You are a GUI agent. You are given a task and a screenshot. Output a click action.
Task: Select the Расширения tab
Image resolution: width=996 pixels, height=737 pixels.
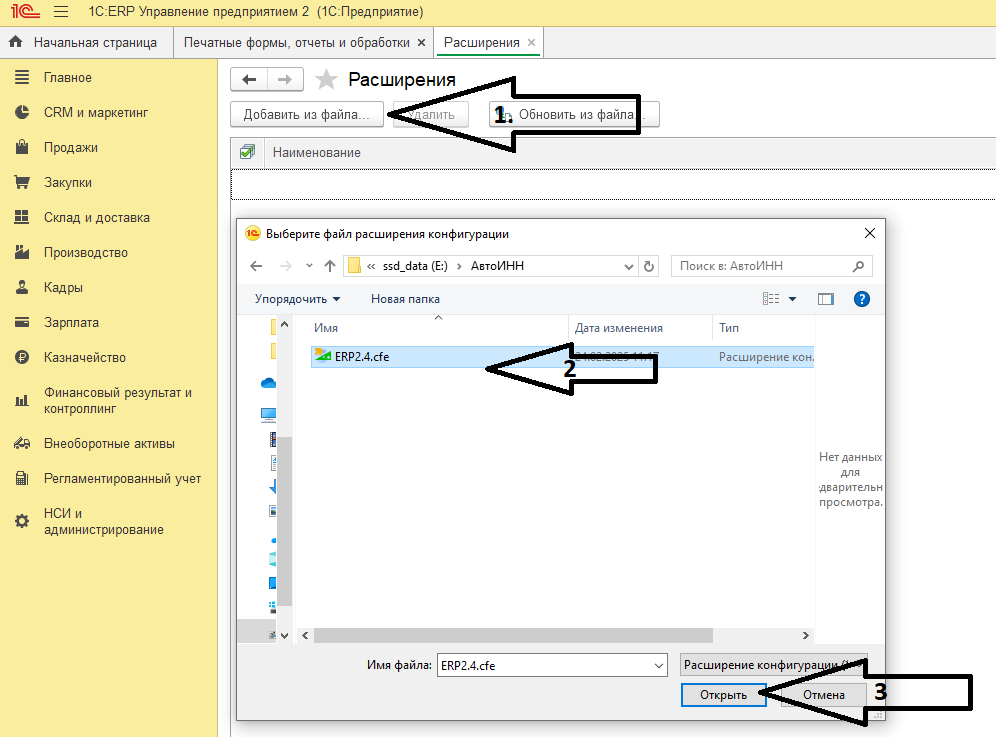click(x=481, y=43)
